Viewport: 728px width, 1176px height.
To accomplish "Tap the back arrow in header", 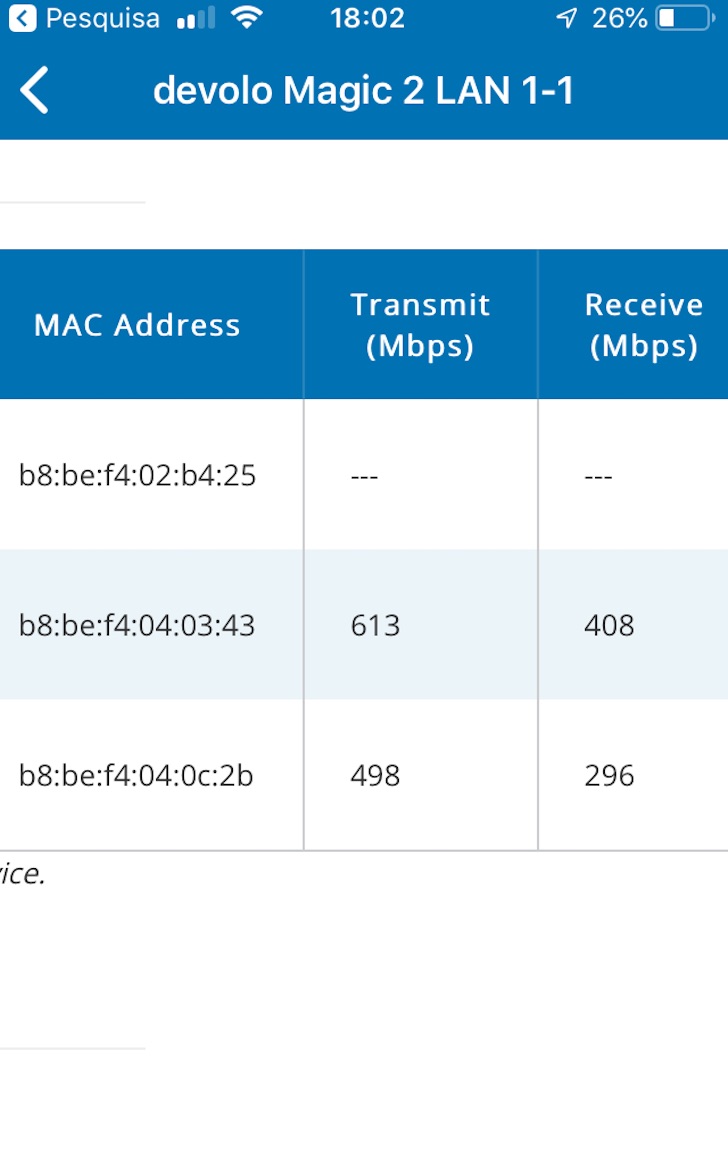I will pos(34,91).
